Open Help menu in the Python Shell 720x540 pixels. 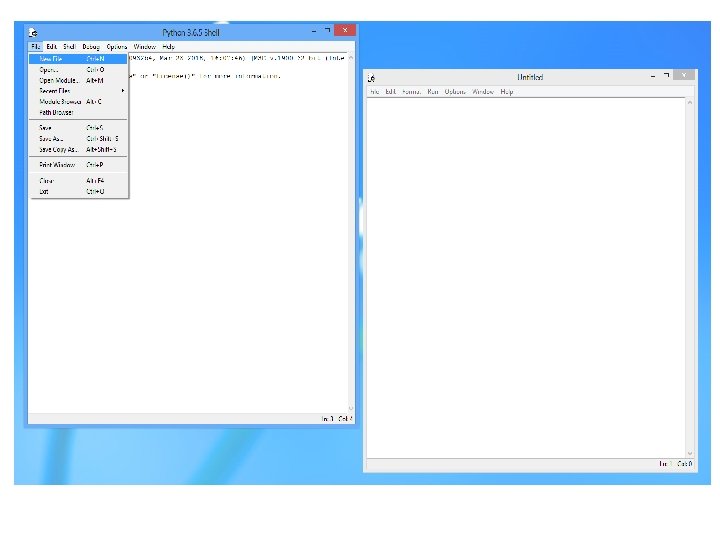(169, 47)
